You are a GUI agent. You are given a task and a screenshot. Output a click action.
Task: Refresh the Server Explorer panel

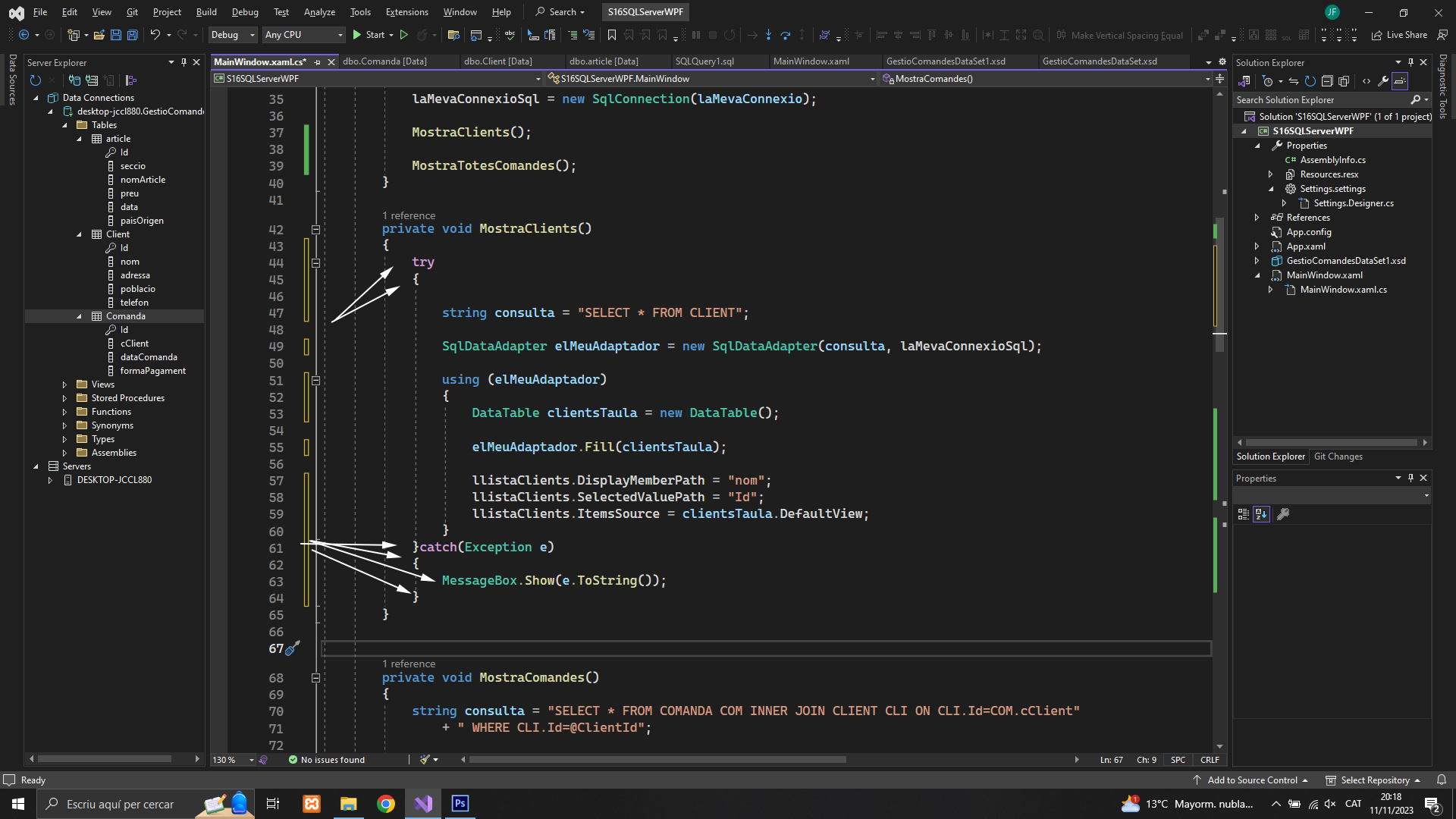click(x=35, y=80)
